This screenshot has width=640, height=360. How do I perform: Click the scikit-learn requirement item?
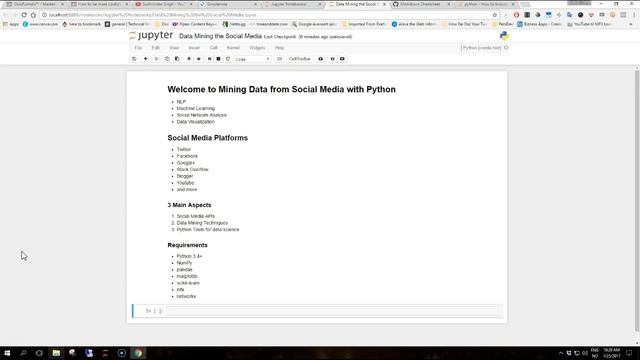[x=188, y=283]
